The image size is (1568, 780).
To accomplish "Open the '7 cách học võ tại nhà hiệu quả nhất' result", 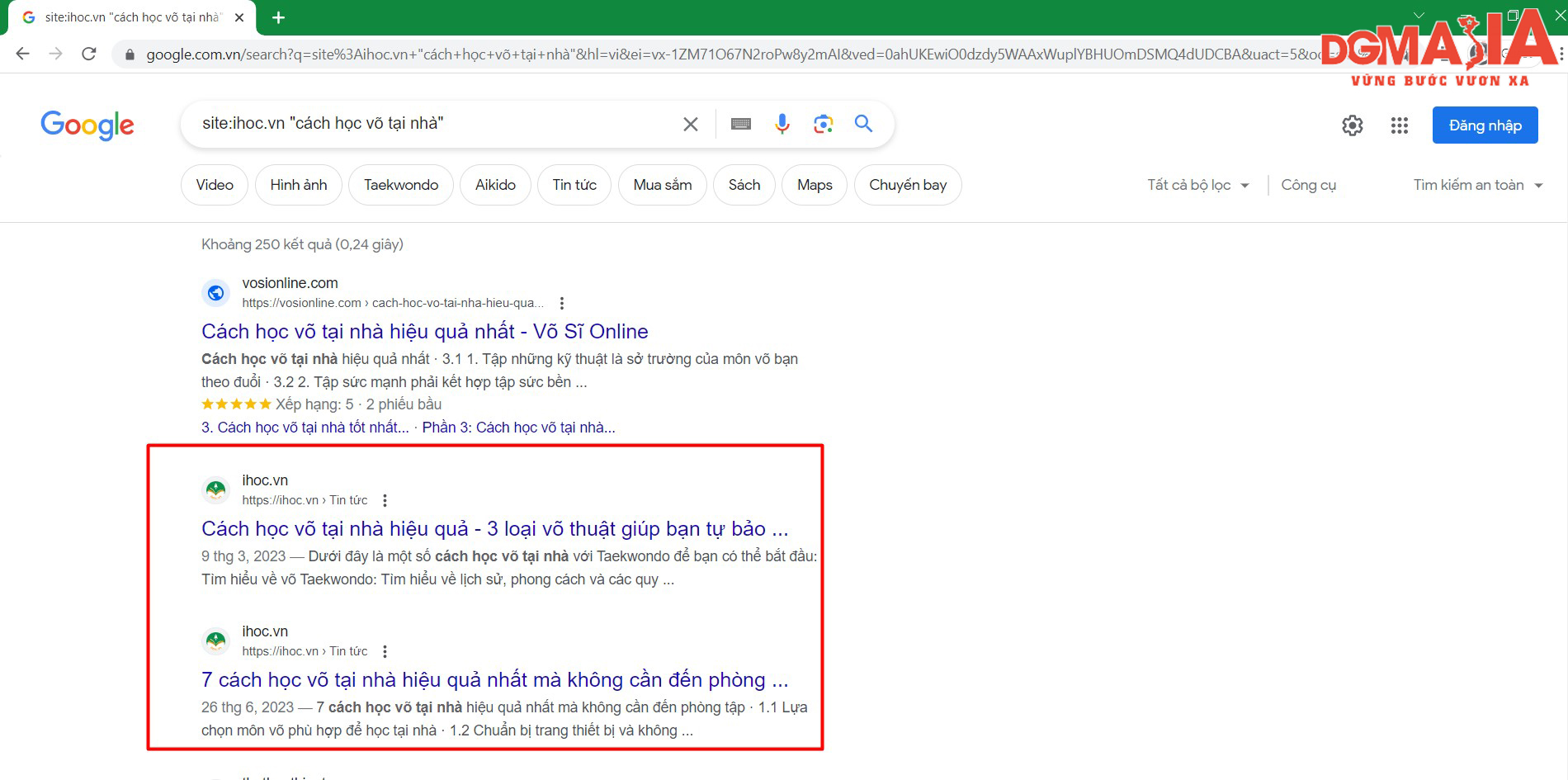I will [x=495, y=680].
